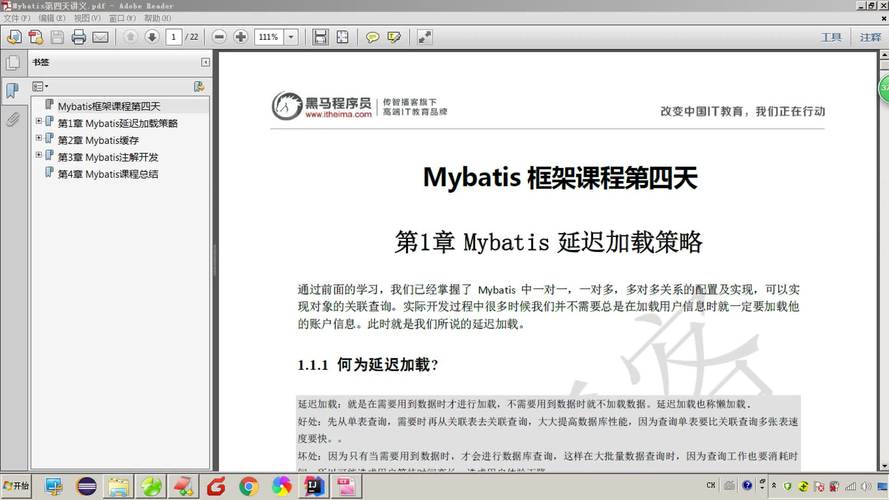Open the attachments paperclip panel
Viewport: 889px width, 500px height.
13,119
